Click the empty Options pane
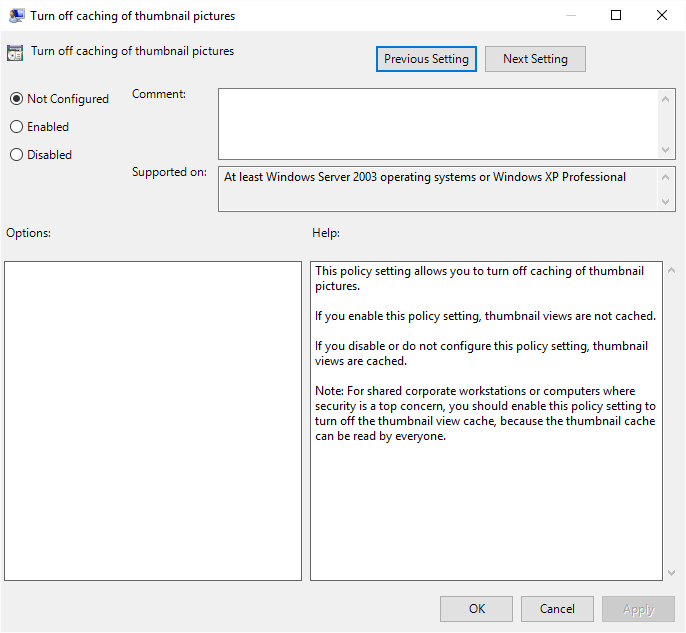 [153, 421]
